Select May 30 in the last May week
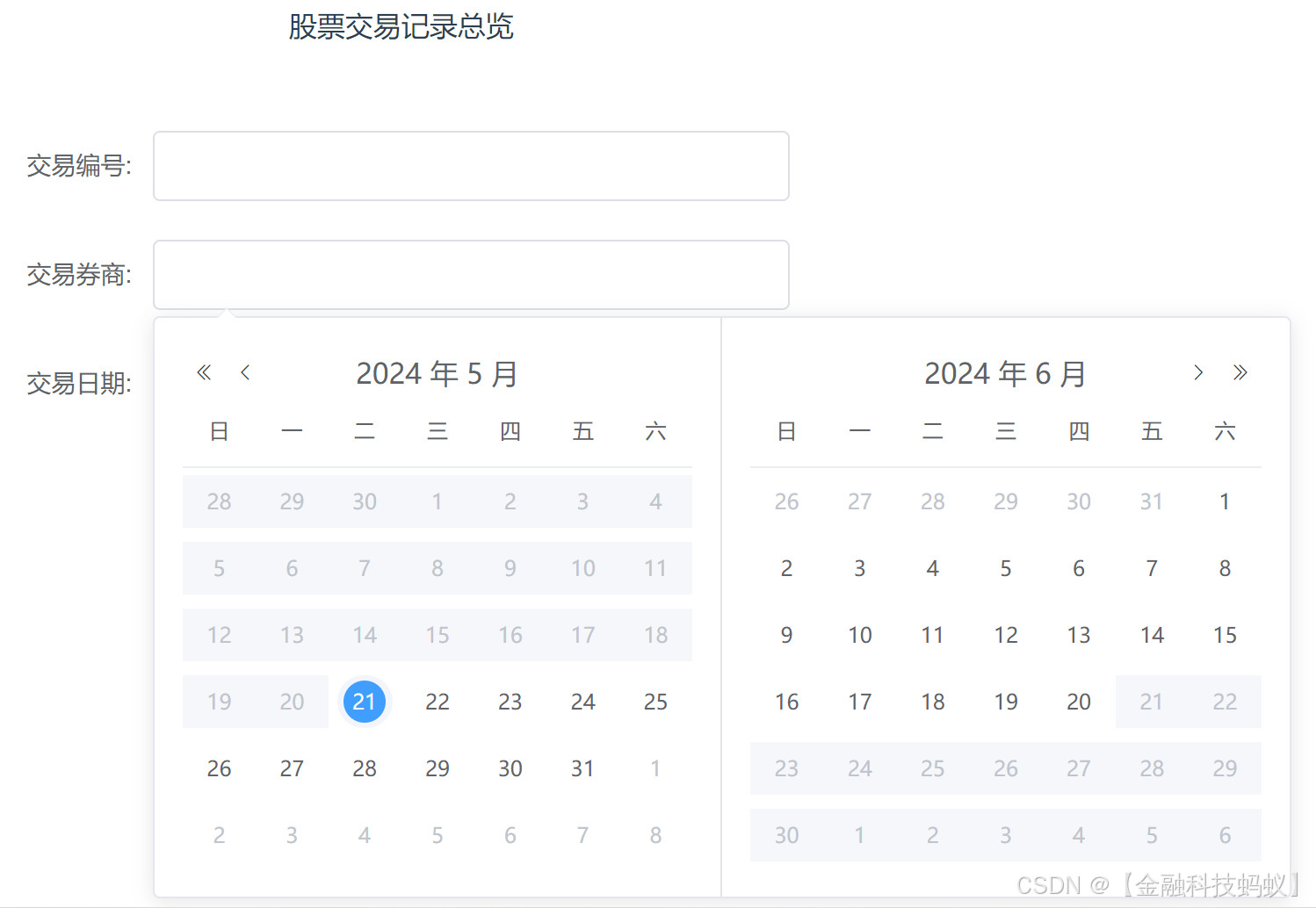Screen dimensions: 1316x908 point(510,768)
